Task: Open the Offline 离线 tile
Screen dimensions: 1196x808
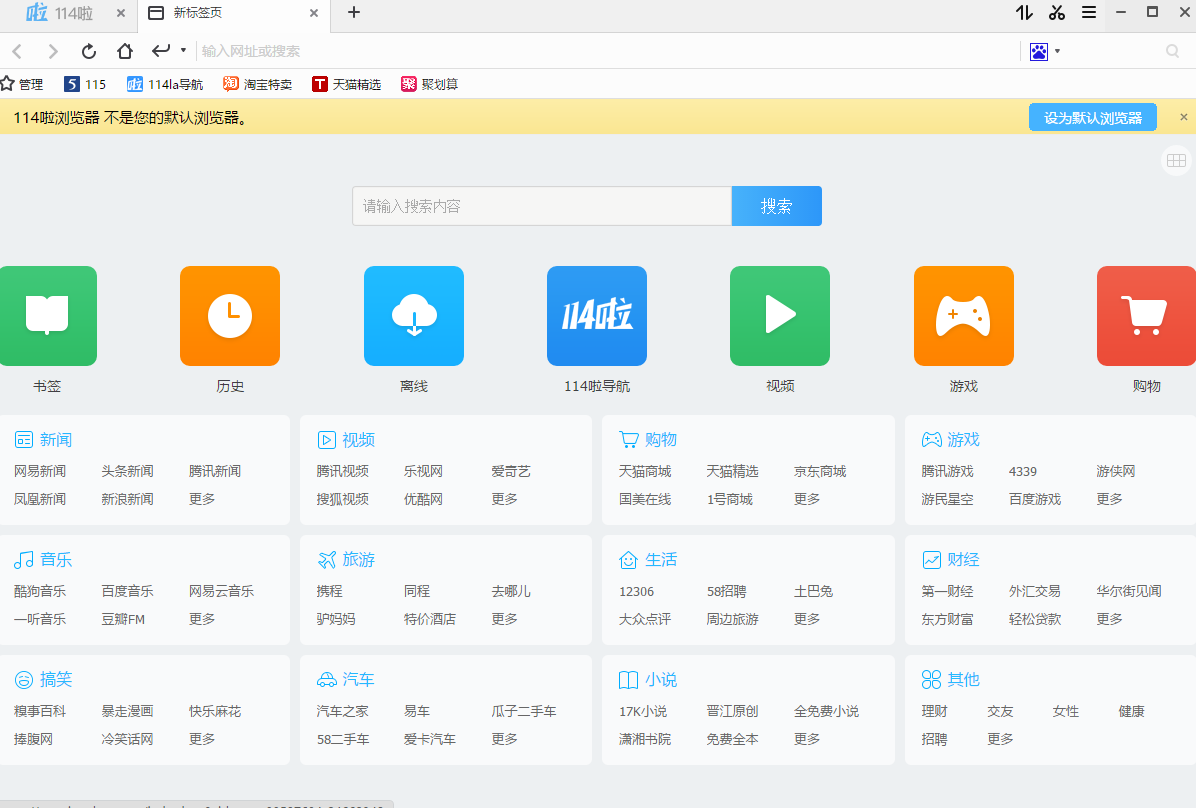Action: coord(413,316)
